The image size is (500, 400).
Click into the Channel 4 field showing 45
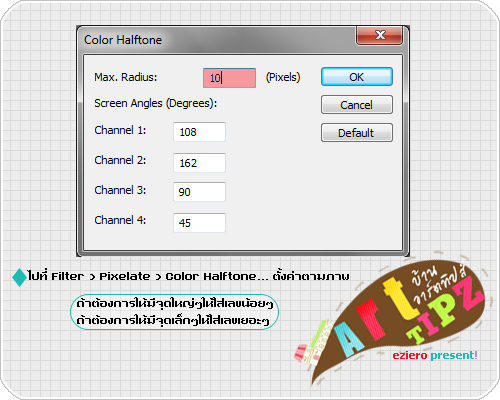coord(199,223)
